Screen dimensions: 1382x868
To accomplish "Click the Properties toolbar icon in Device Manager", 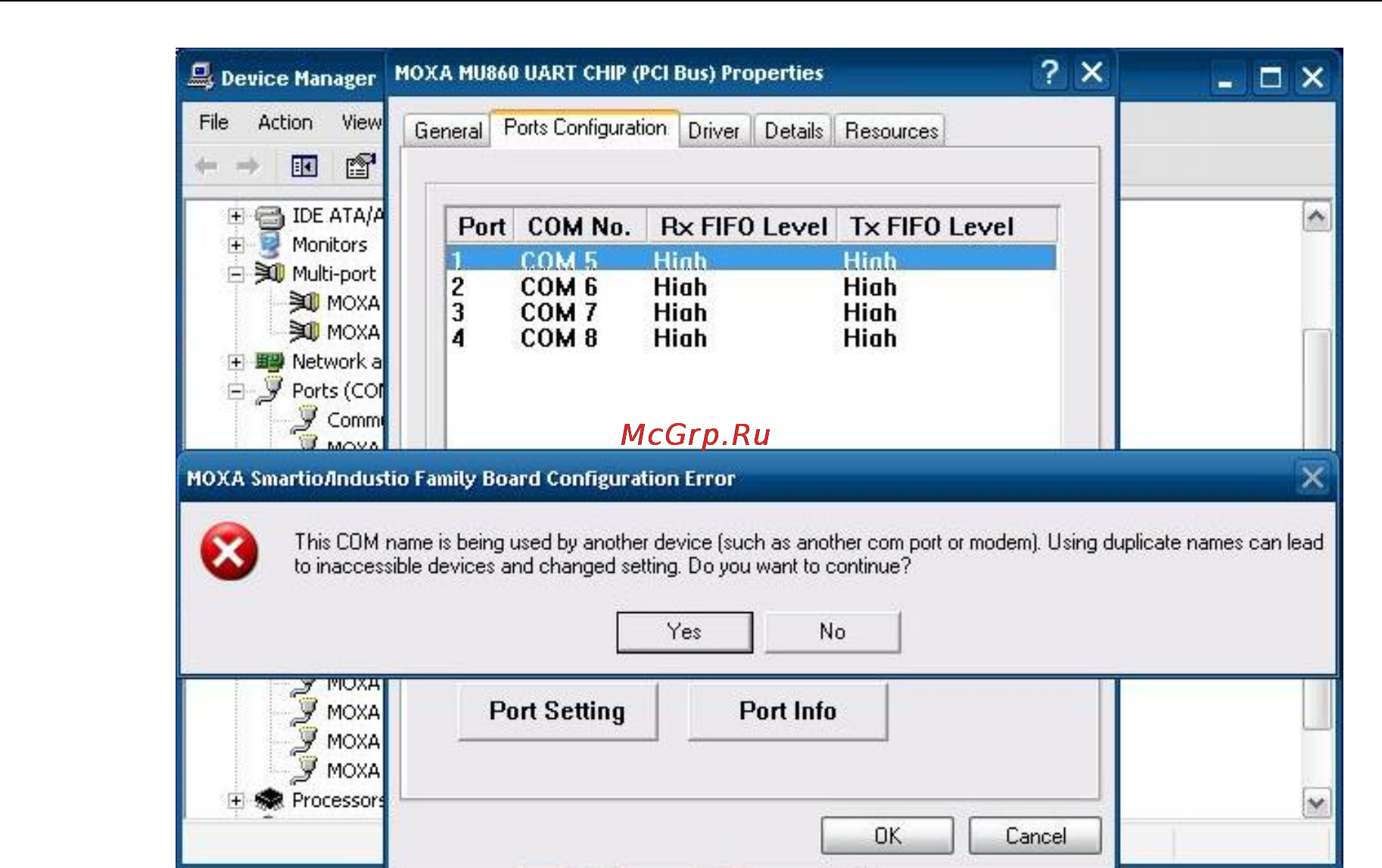I will click(360, 166).
